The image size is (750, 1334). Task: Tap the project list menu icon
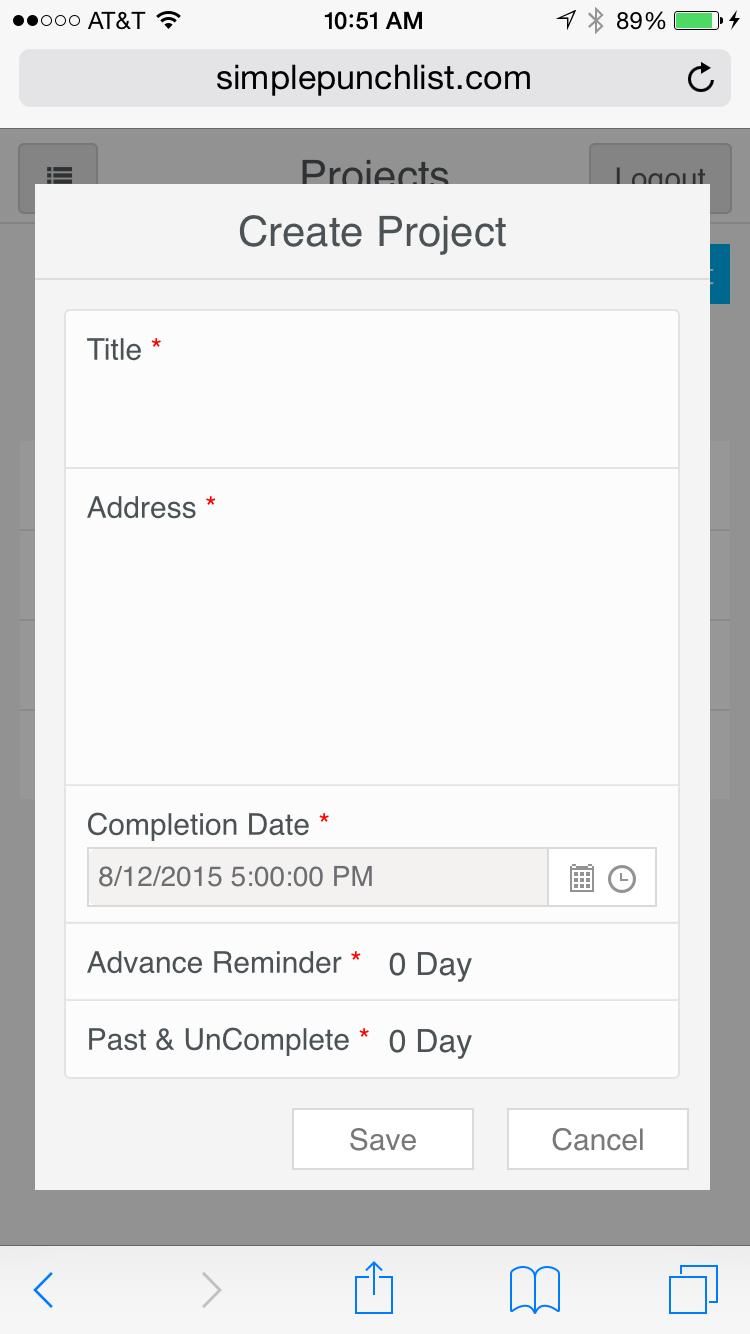point(60,176)
